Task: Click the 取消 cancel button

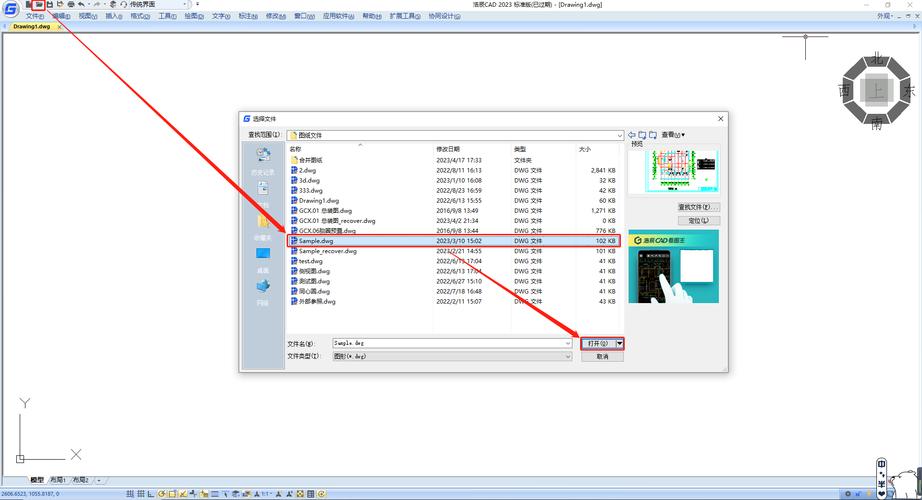Action: (x=602, y=356)
